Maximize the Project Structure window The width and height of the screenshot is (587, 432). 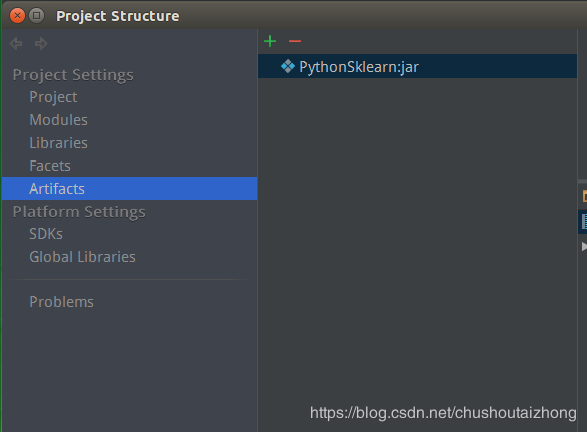coord(37,16)
